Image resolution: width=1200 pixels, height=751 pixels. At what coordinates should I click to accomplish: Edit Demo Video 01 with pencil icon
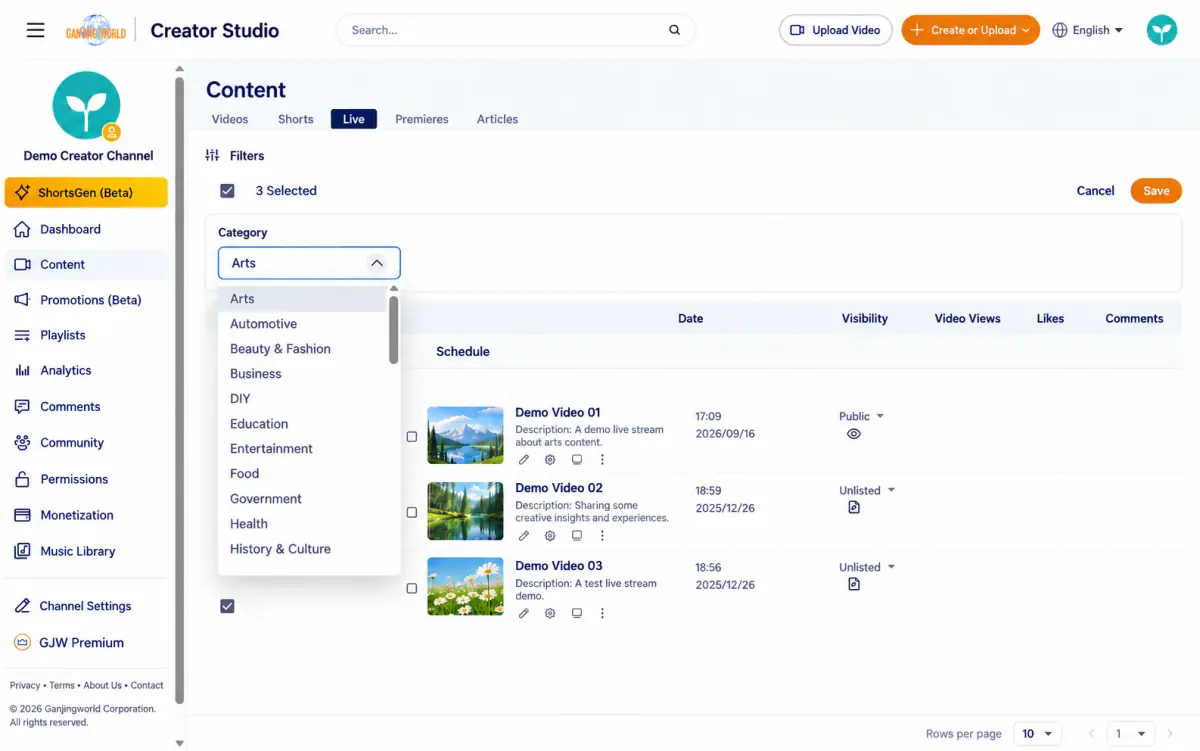click(x=524, y=460)
